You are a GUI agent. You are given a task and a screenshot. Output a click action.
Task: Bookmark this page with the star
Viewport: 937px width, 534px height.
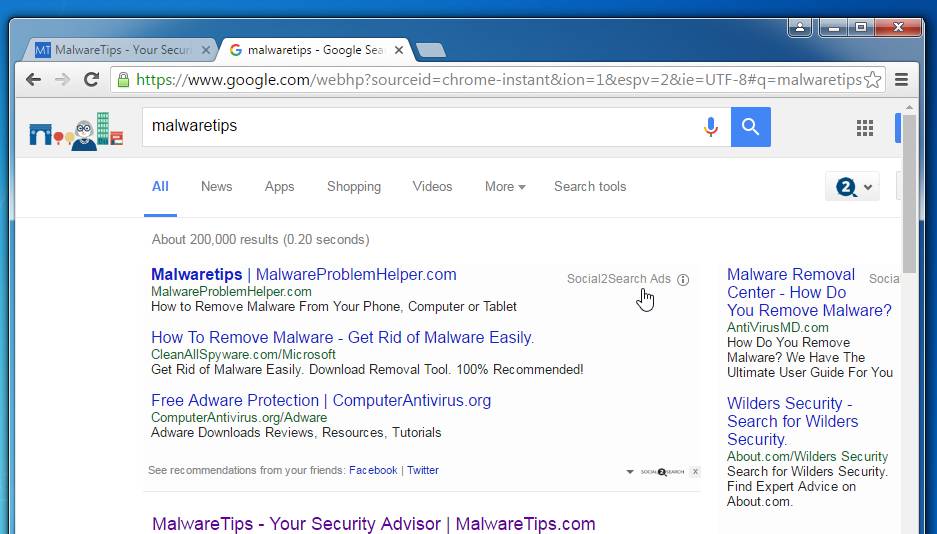coord(872,79)
